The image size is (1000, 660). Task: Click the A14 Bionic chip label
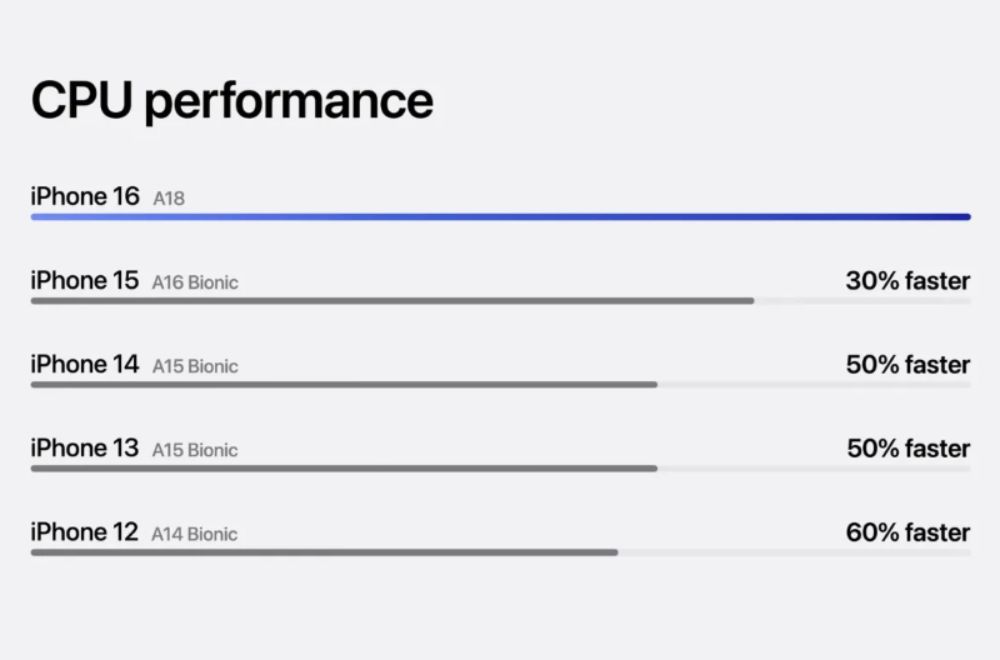195,535
